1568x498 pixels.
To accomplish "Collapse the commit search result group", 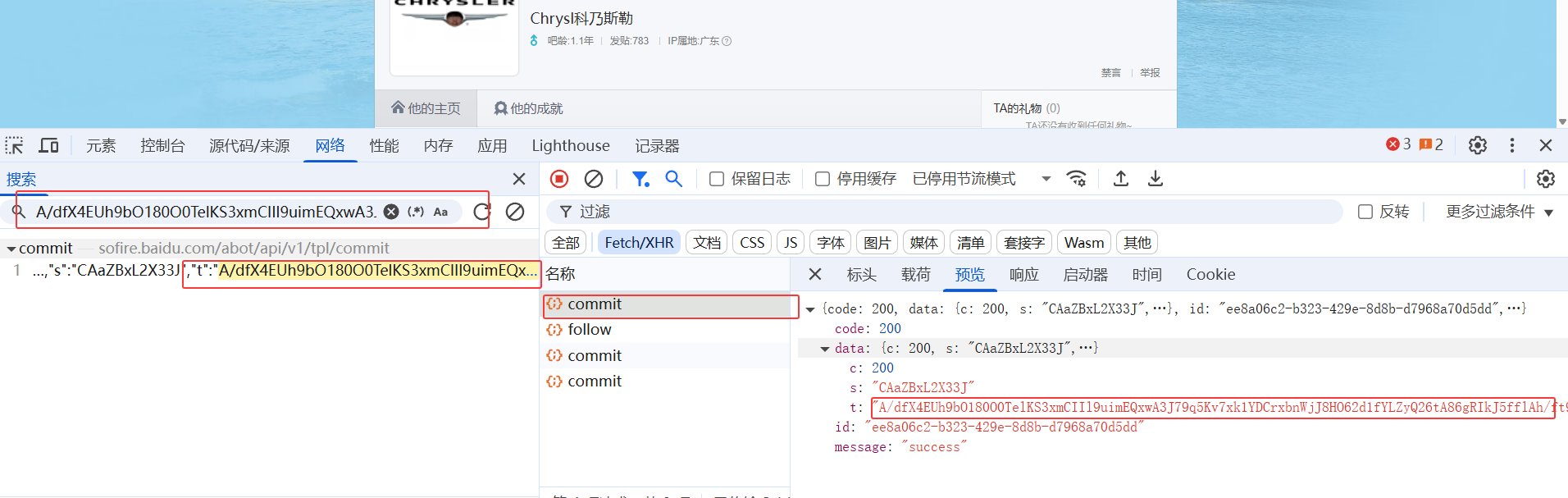I will tap(11, 249).
